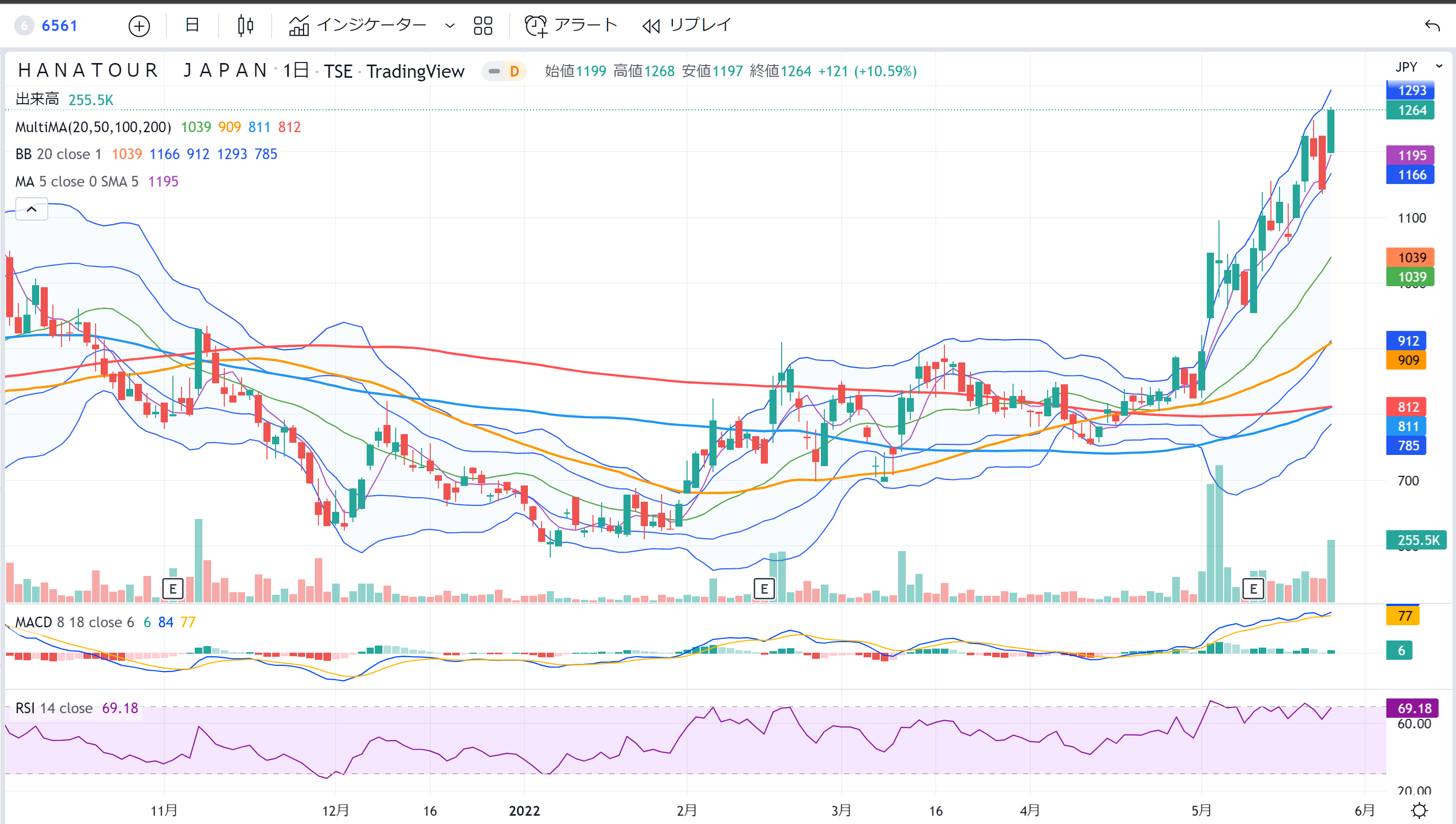Select the 出来高 volume indicator legend

(37, 100)
